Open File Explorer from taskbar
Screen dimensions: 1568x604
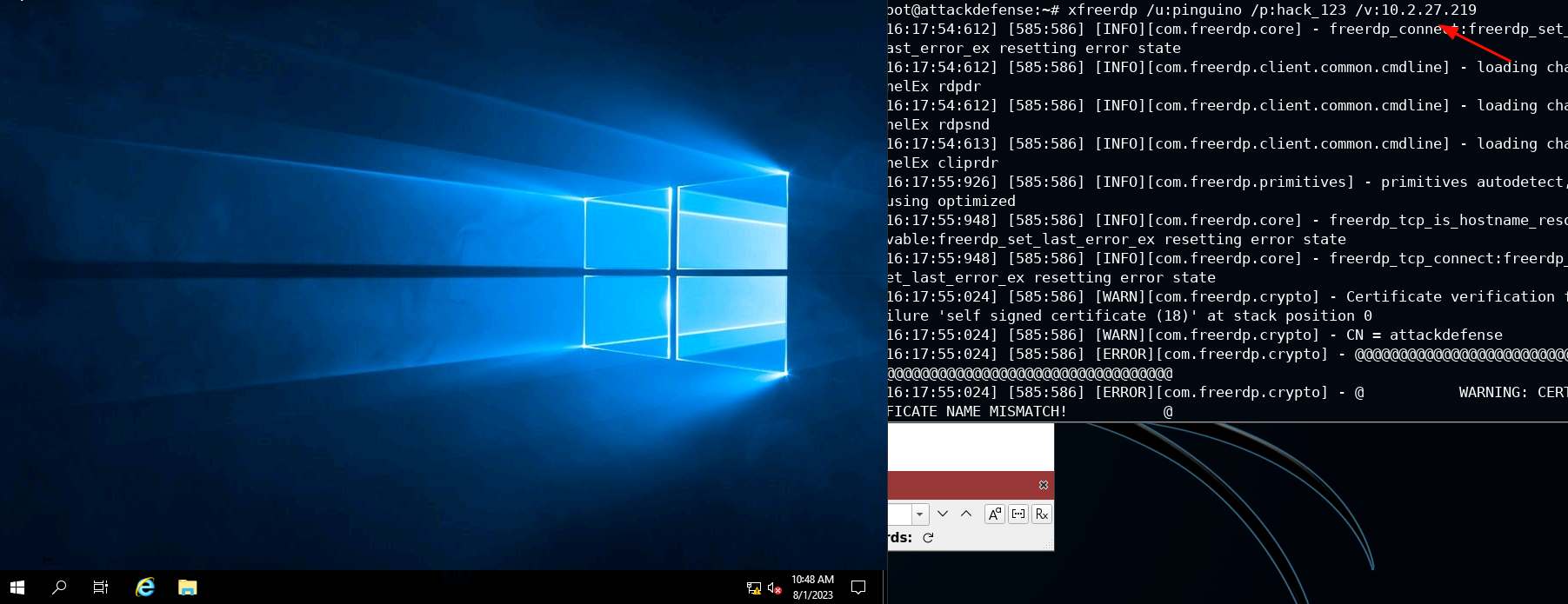point(187,587)
